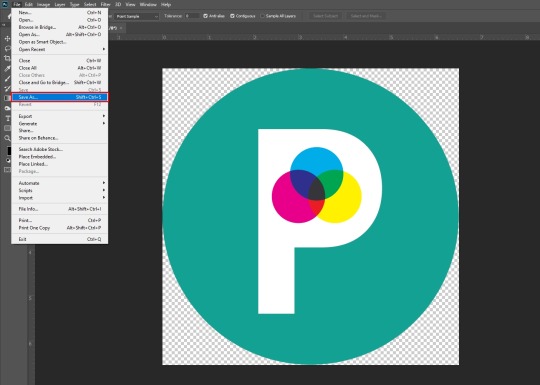
Task: Choose Share... menu item
Action: point(60,131)
